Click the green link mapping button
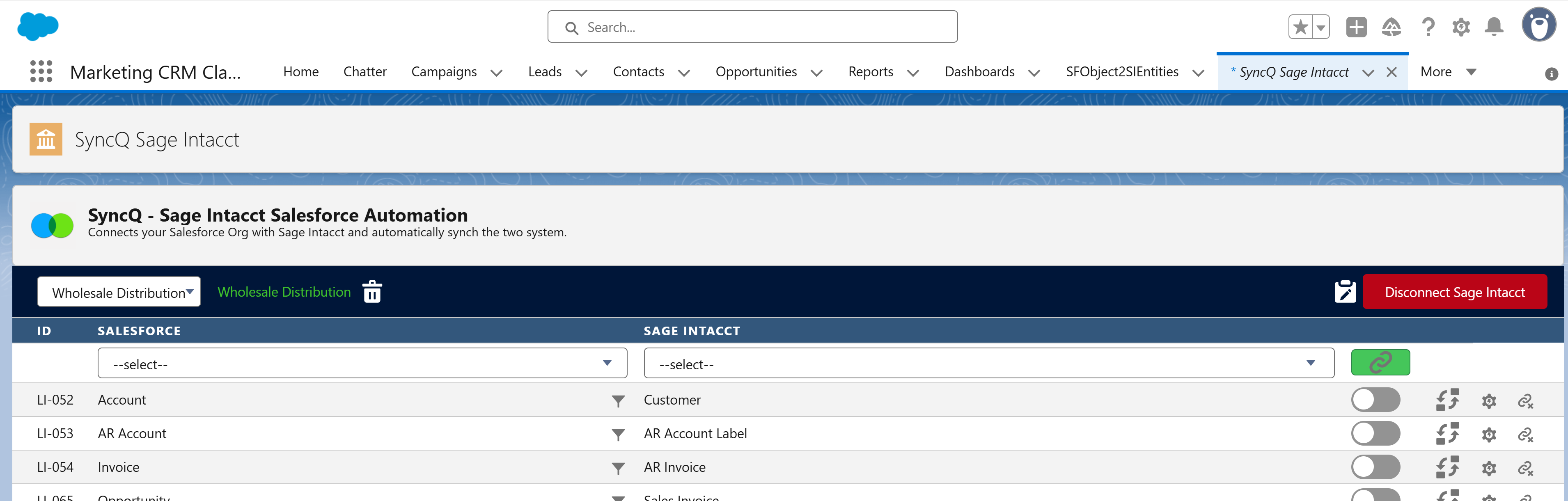The image size is (1568, 501). (1380, 363)
